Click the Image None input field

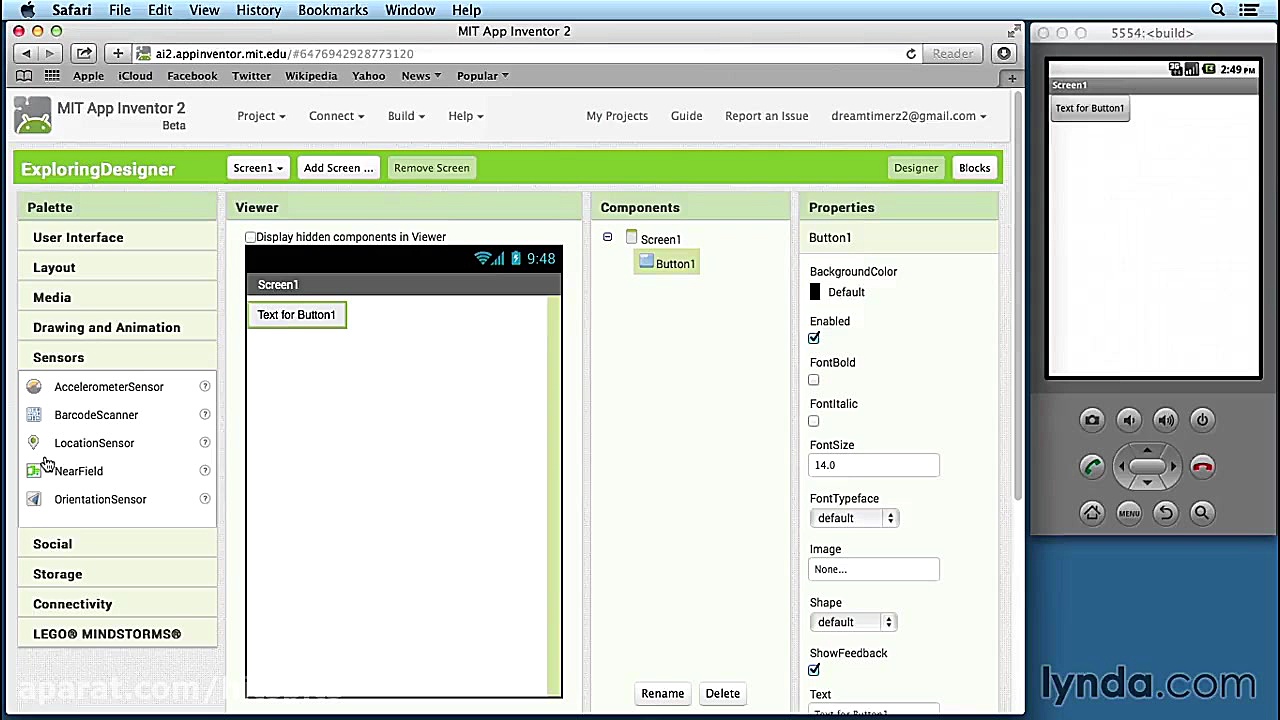874,569
